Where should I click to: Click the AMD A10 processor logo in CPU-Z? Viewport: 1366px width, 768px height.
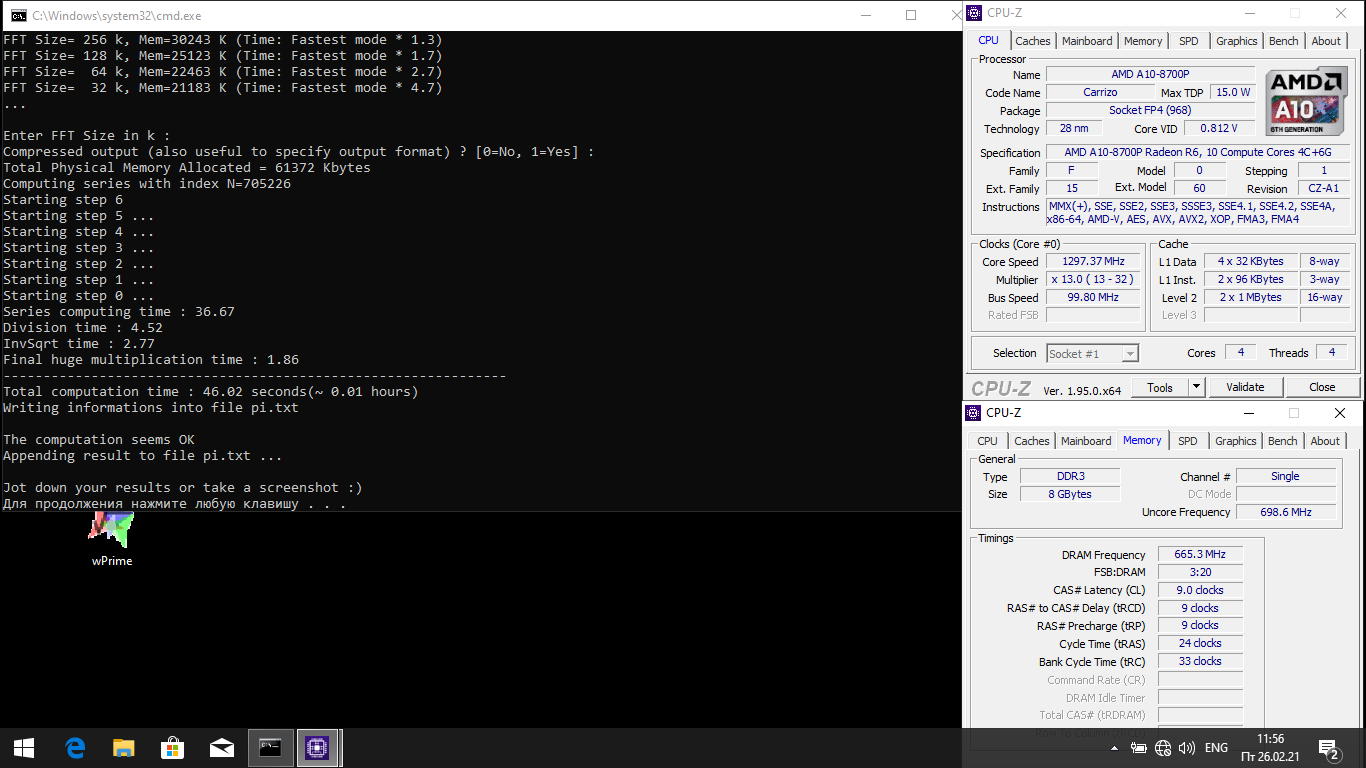[1307, 100]
